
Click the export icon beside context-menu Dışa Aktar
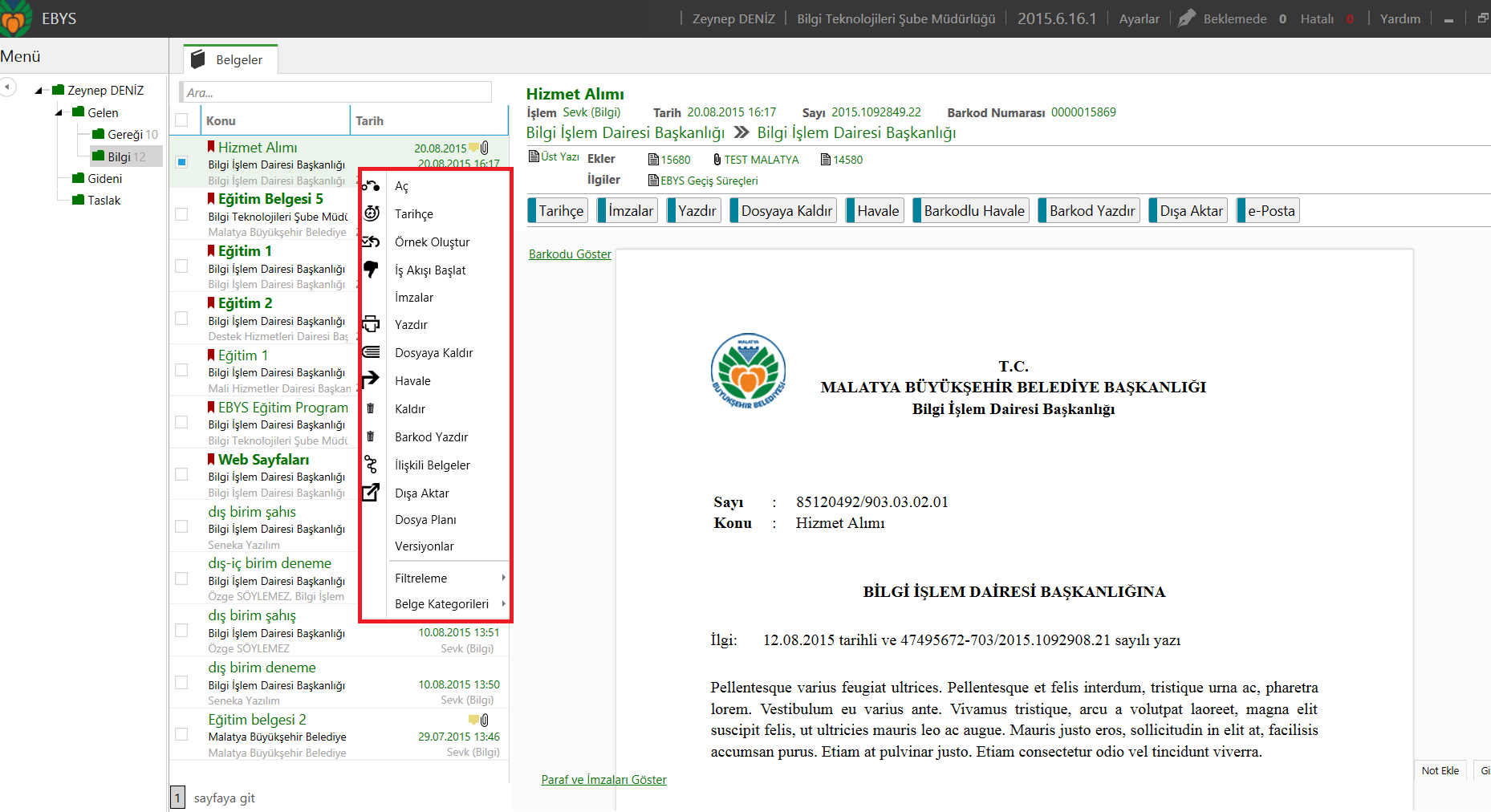click(x=371, y=492)
